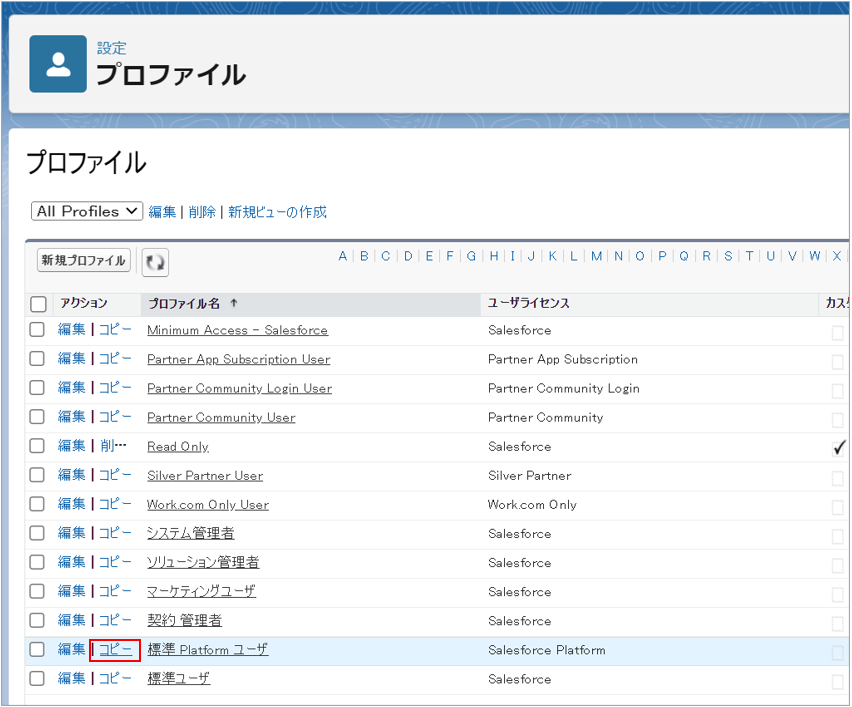852x707 pixels.
Task: Filter list by letter A
Action: coord(343,256)
